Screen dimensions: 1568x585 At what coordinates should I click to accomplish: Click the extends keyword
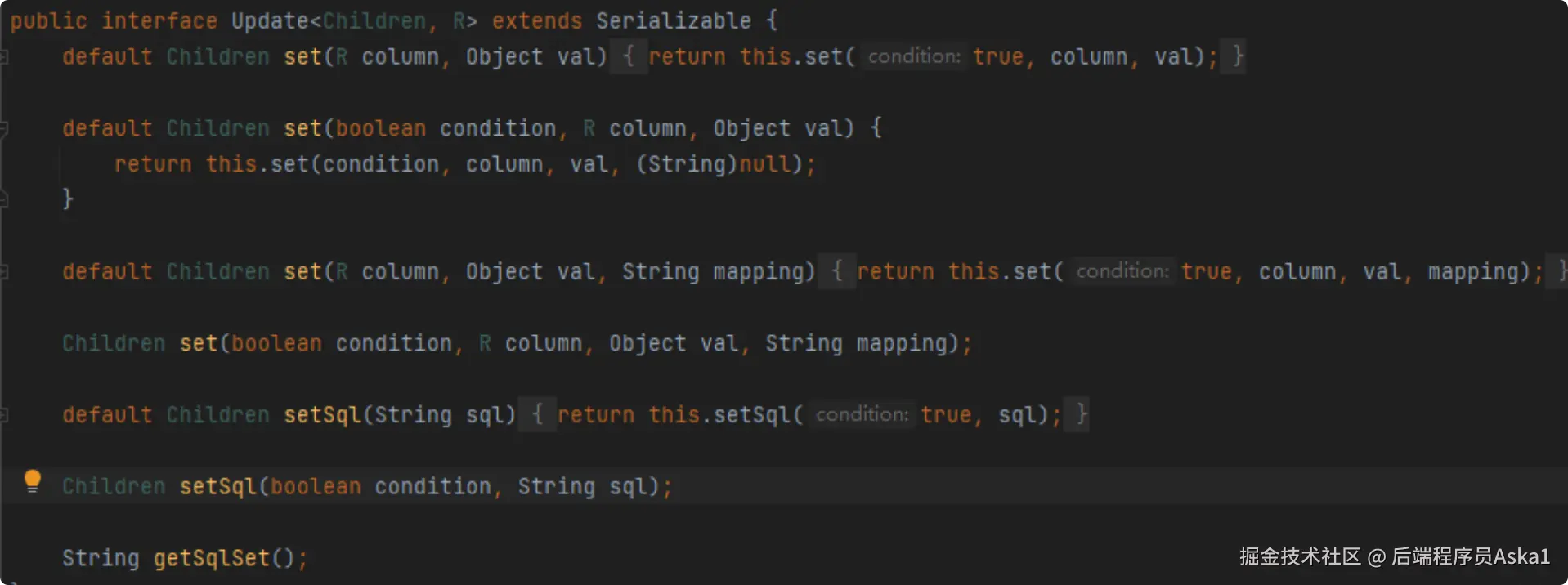click(536, 21)
